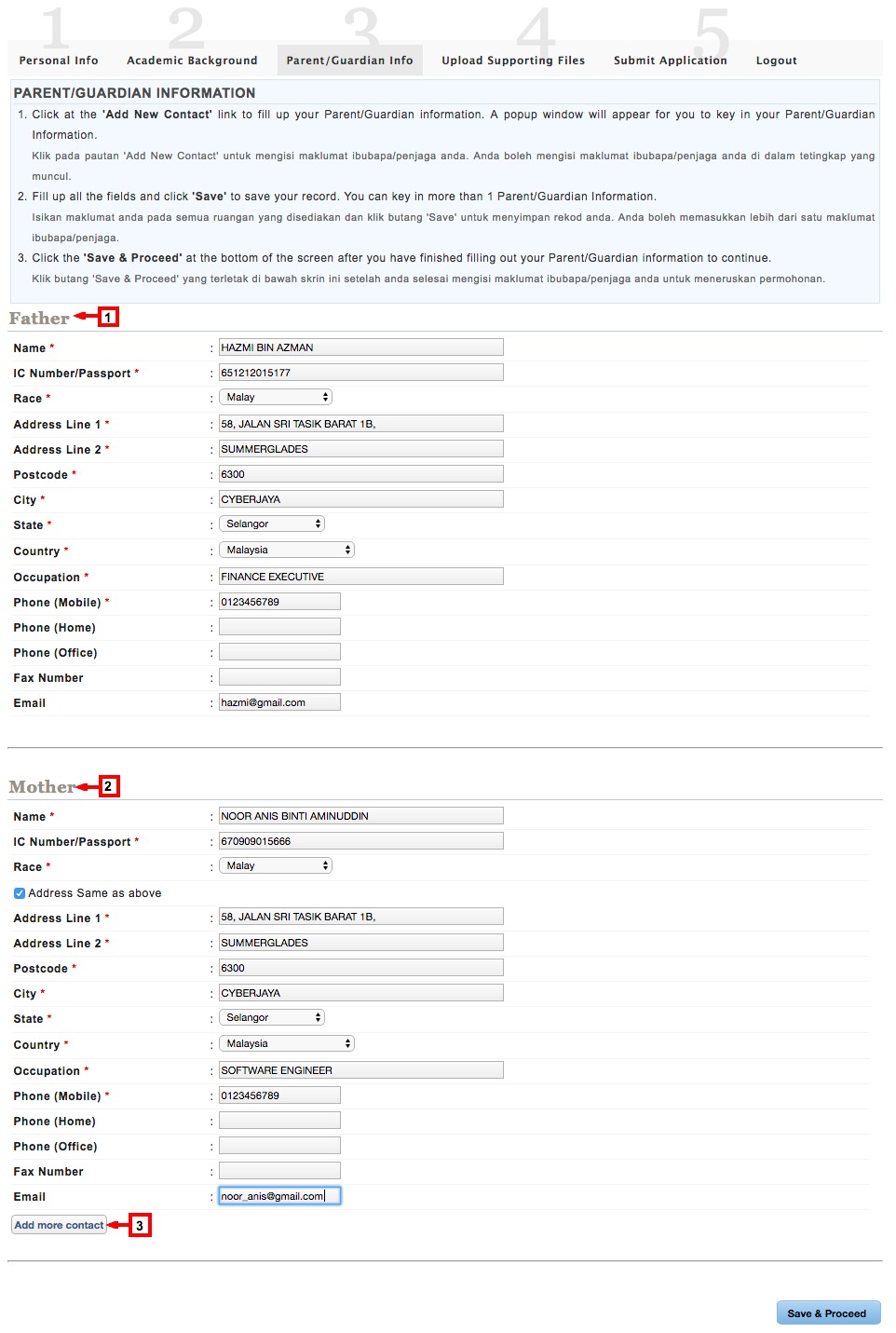Focus Mother's City field
This screenshot has width=896, height=1333.
(361, 993)
